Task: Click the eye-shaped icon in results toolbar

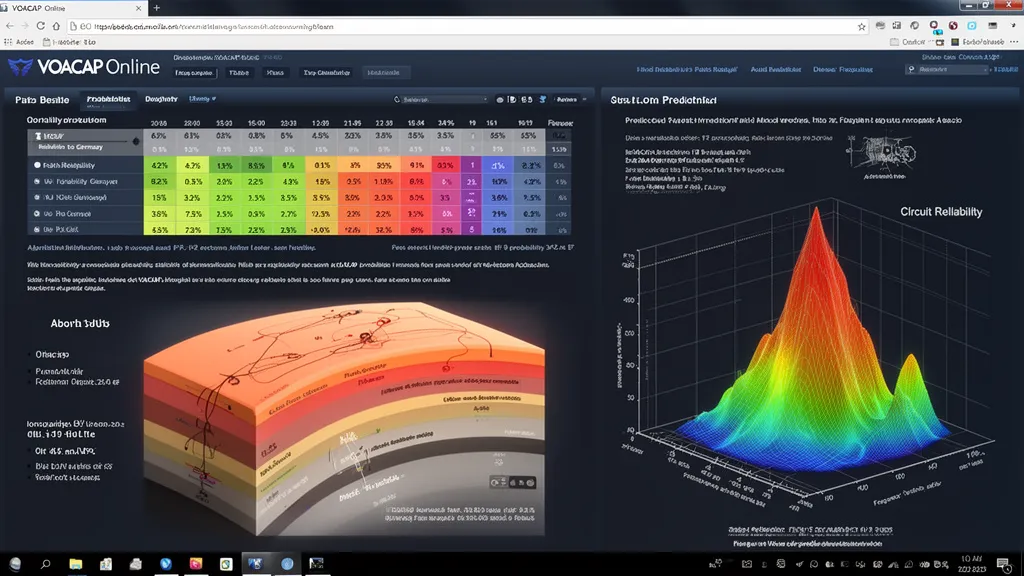Action: pos(500,99)
